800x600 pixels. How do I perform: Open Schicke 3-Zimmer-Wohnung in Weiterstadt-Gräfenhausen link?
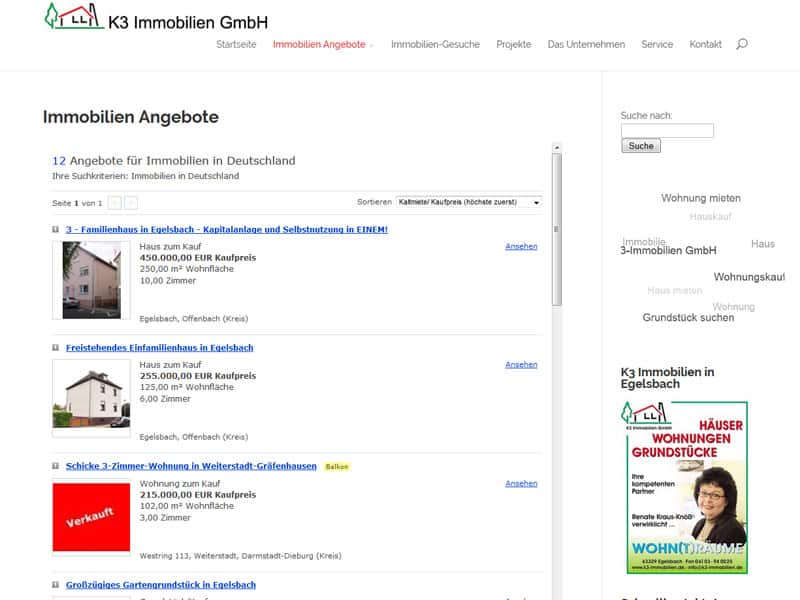(191, 466)
